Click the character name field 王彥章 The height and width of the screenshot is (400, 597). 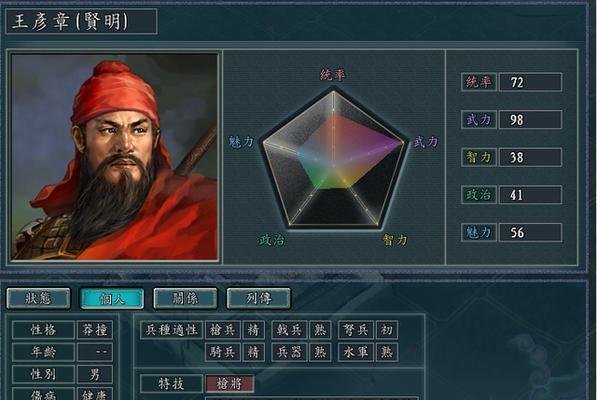(81, 21)
